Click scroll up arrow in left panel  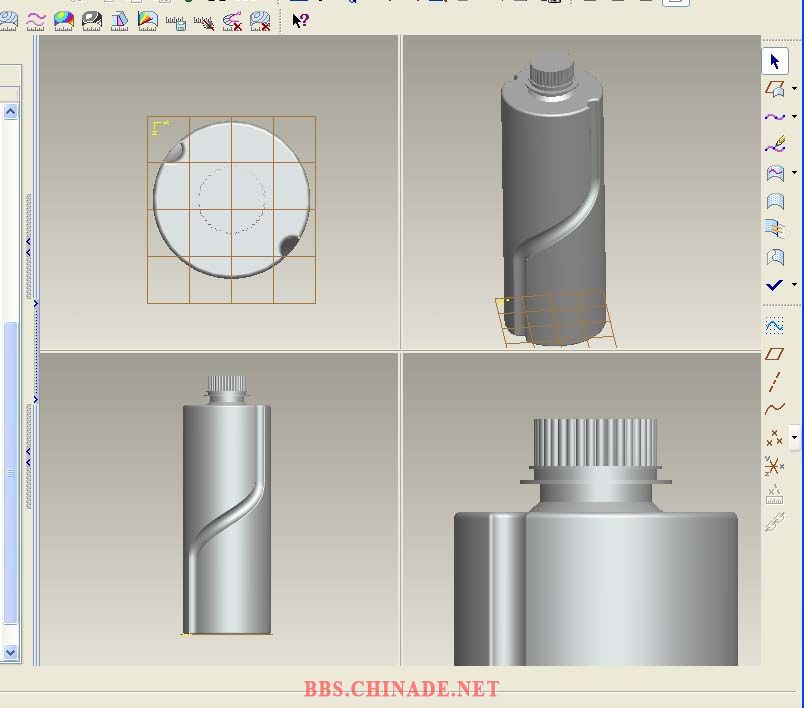click(x=10, y=112)
